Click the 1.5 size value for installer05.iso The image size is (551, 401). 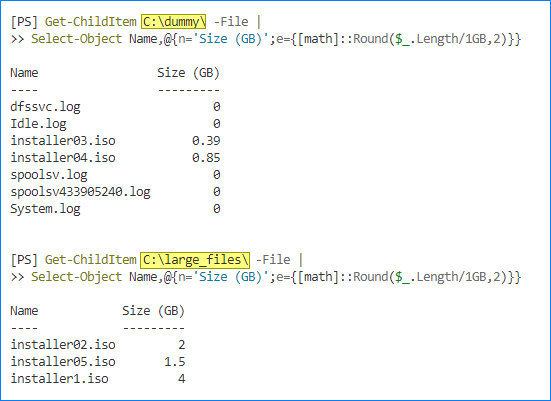pos(175,362)
